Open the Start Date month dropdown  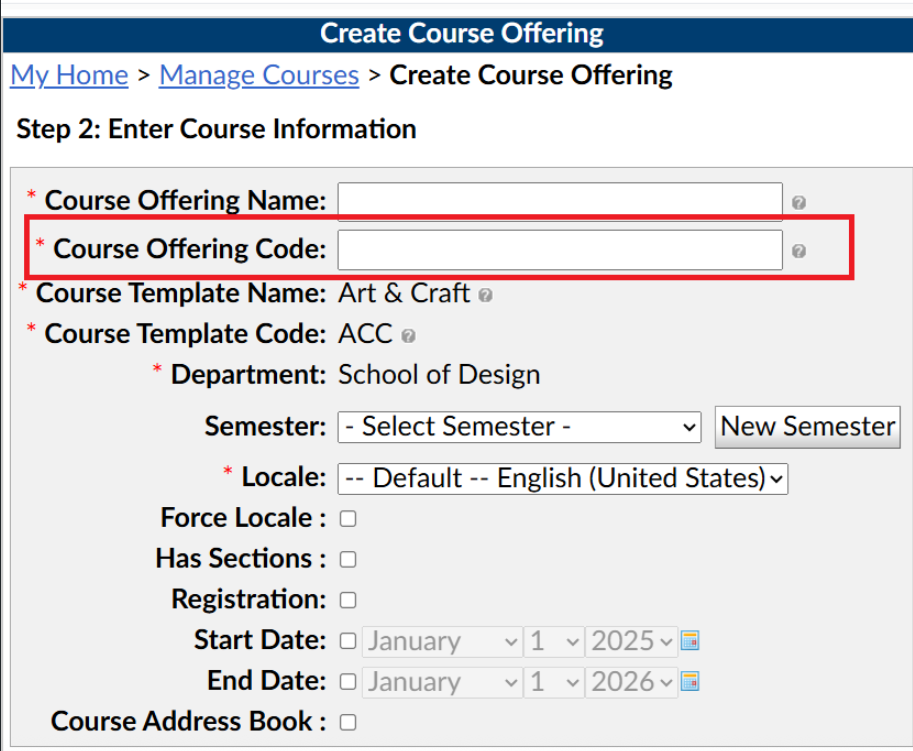(443, 642)
